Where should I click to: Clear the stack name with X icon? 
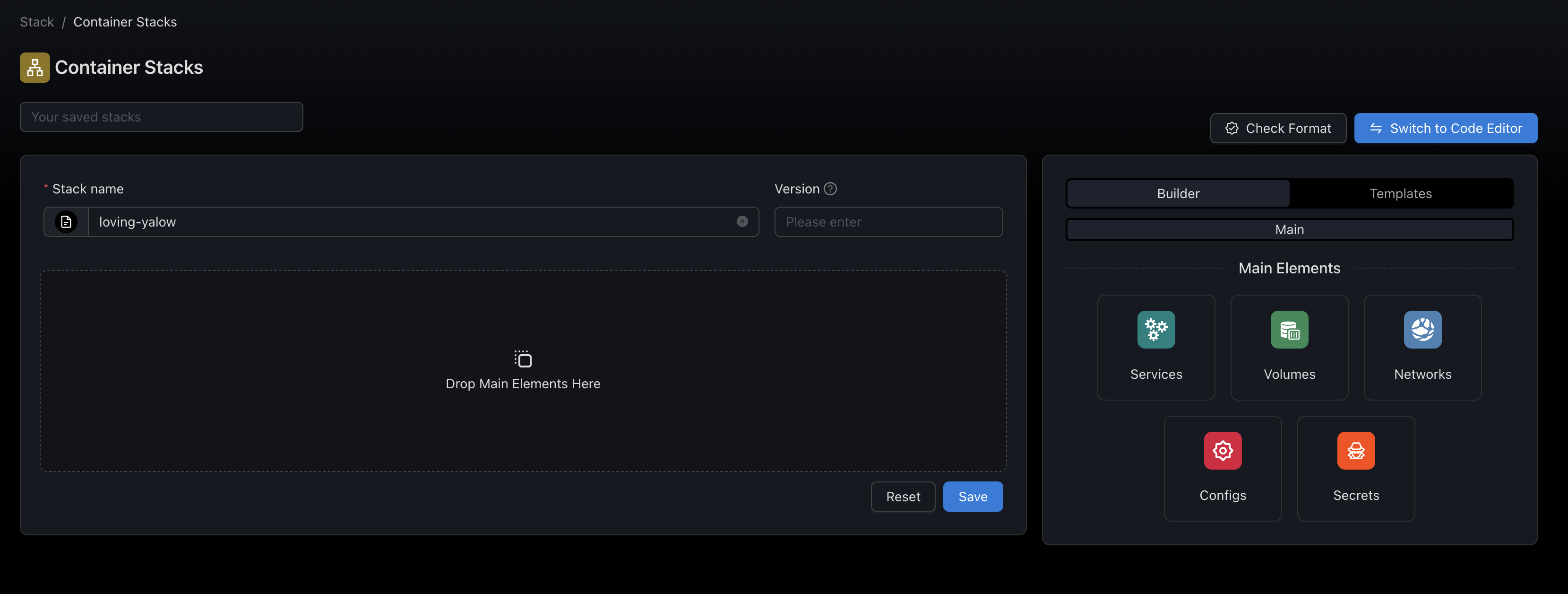point(742,222)
